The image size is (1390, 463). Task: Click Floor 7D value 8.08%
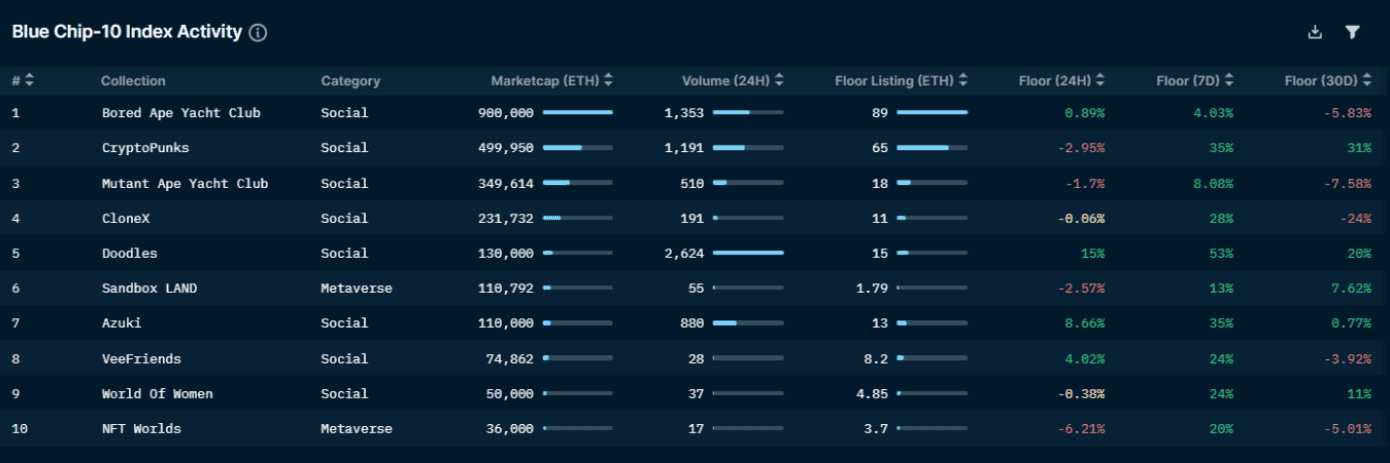pos(1213,184)
